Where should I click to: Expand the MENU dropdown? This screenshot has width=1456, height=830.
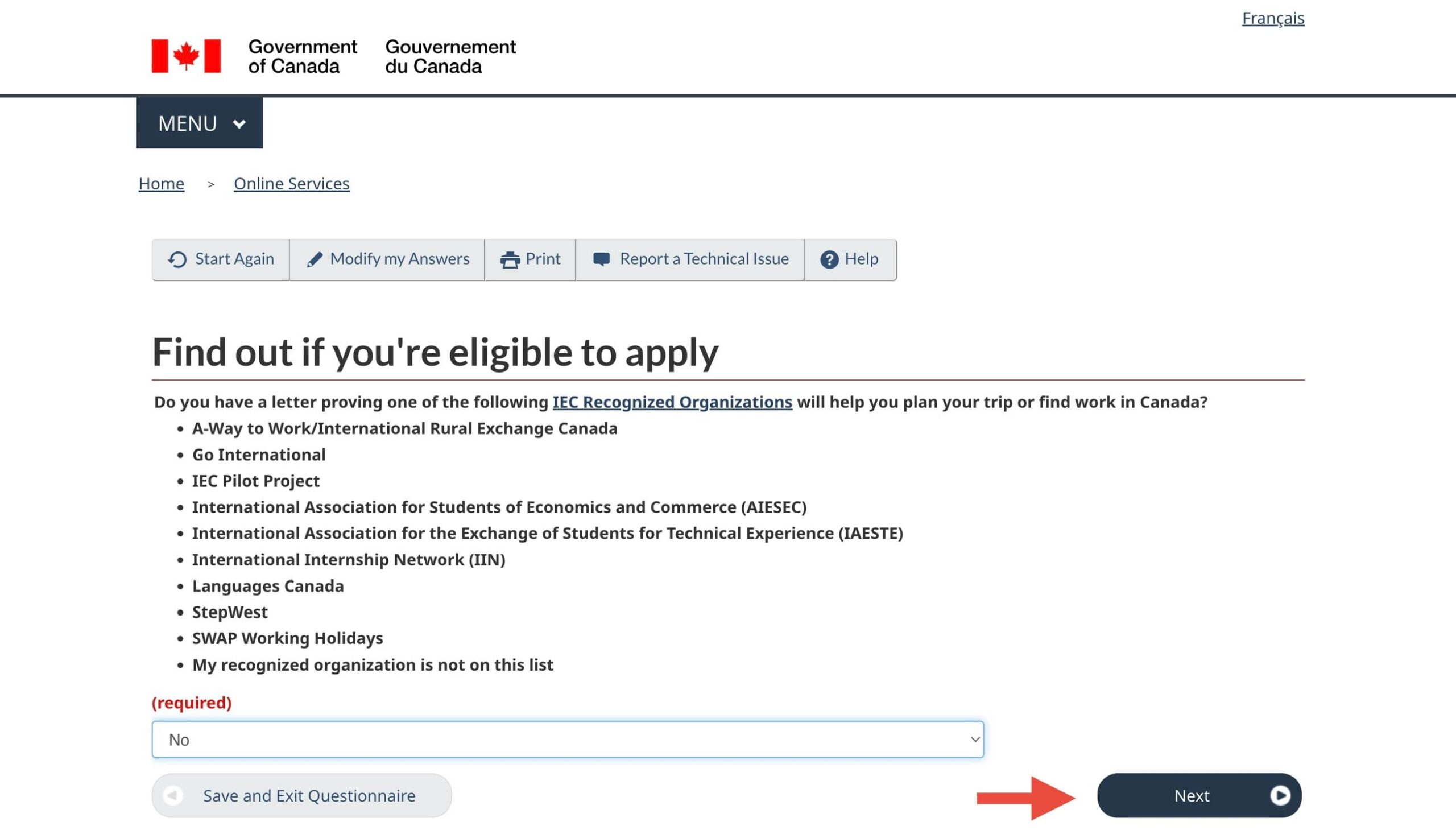tap(200, 123)
